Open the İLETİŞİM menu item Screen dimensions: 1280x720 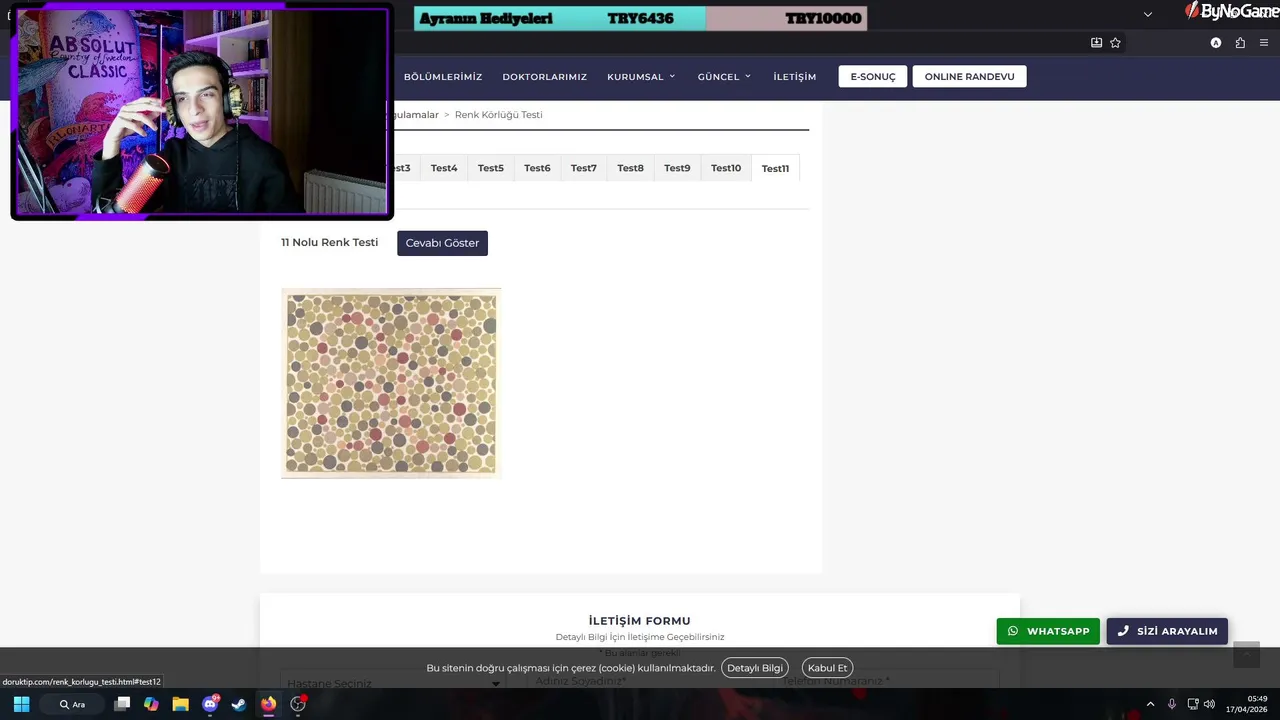coord(795,77)
